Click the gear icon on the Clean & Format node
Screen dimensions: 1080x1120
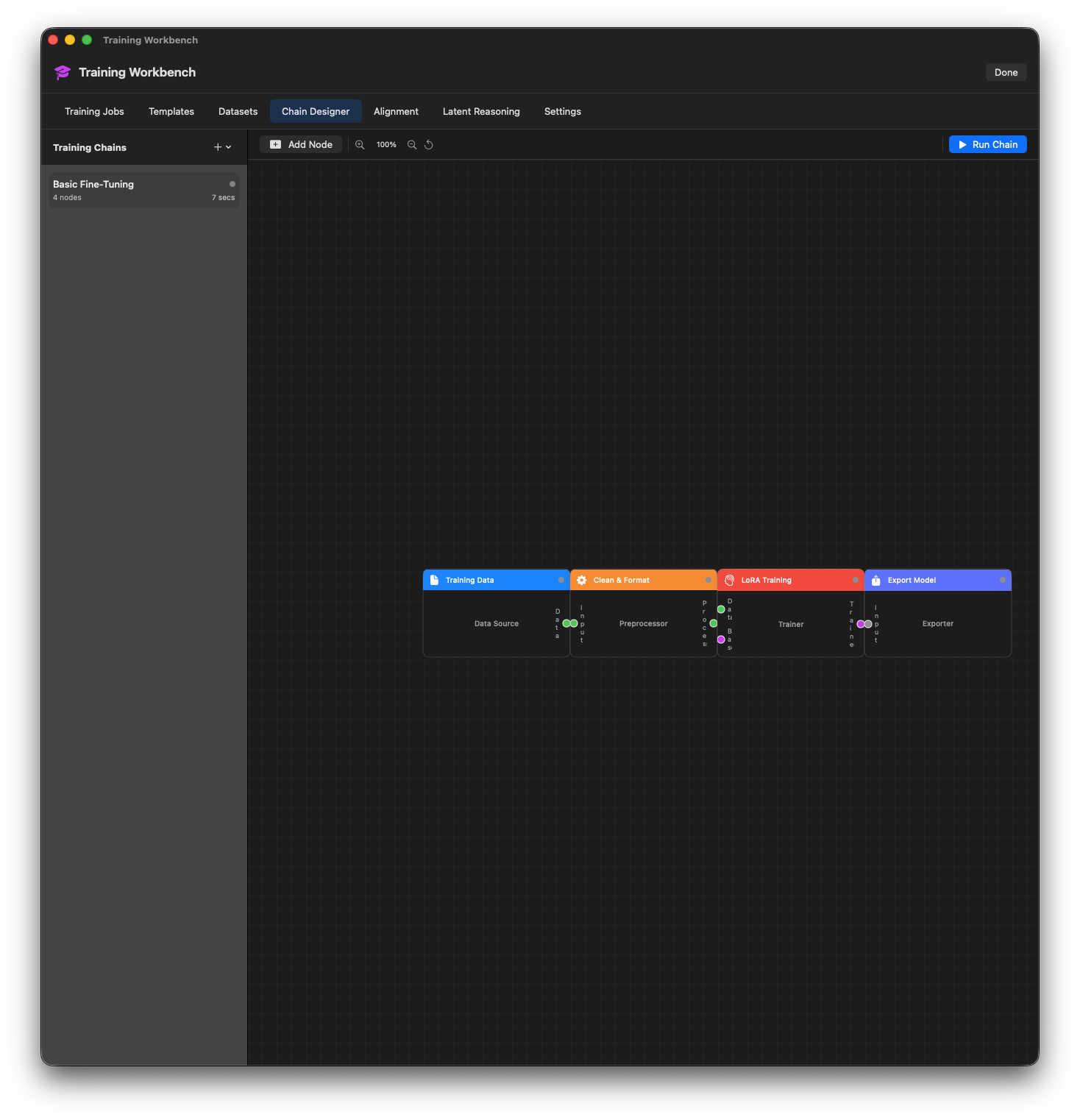coord(581,580)
